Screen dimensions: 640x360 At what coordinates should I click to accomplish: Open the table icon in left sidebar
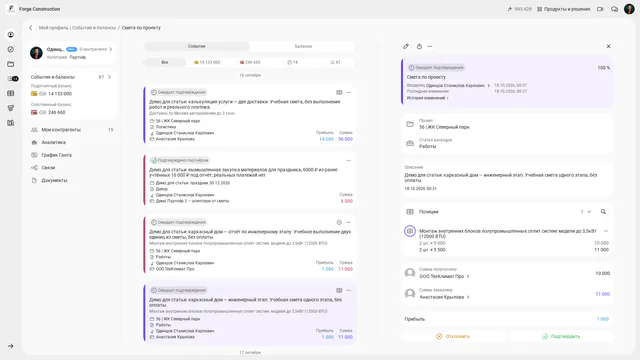(11, 93)
